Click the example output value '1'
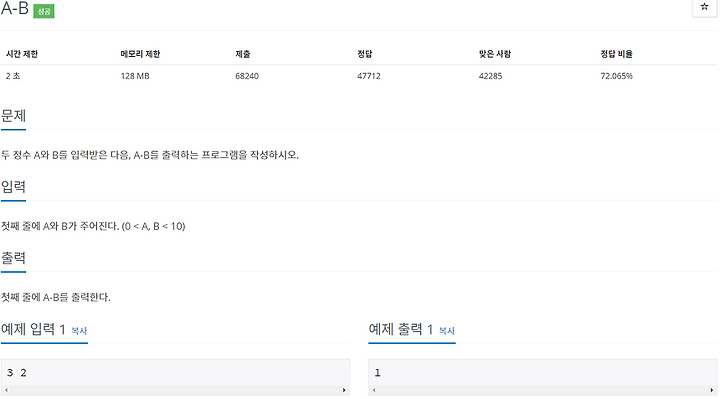The height and width of the screenshot is (399, 720). pos(377,372)
